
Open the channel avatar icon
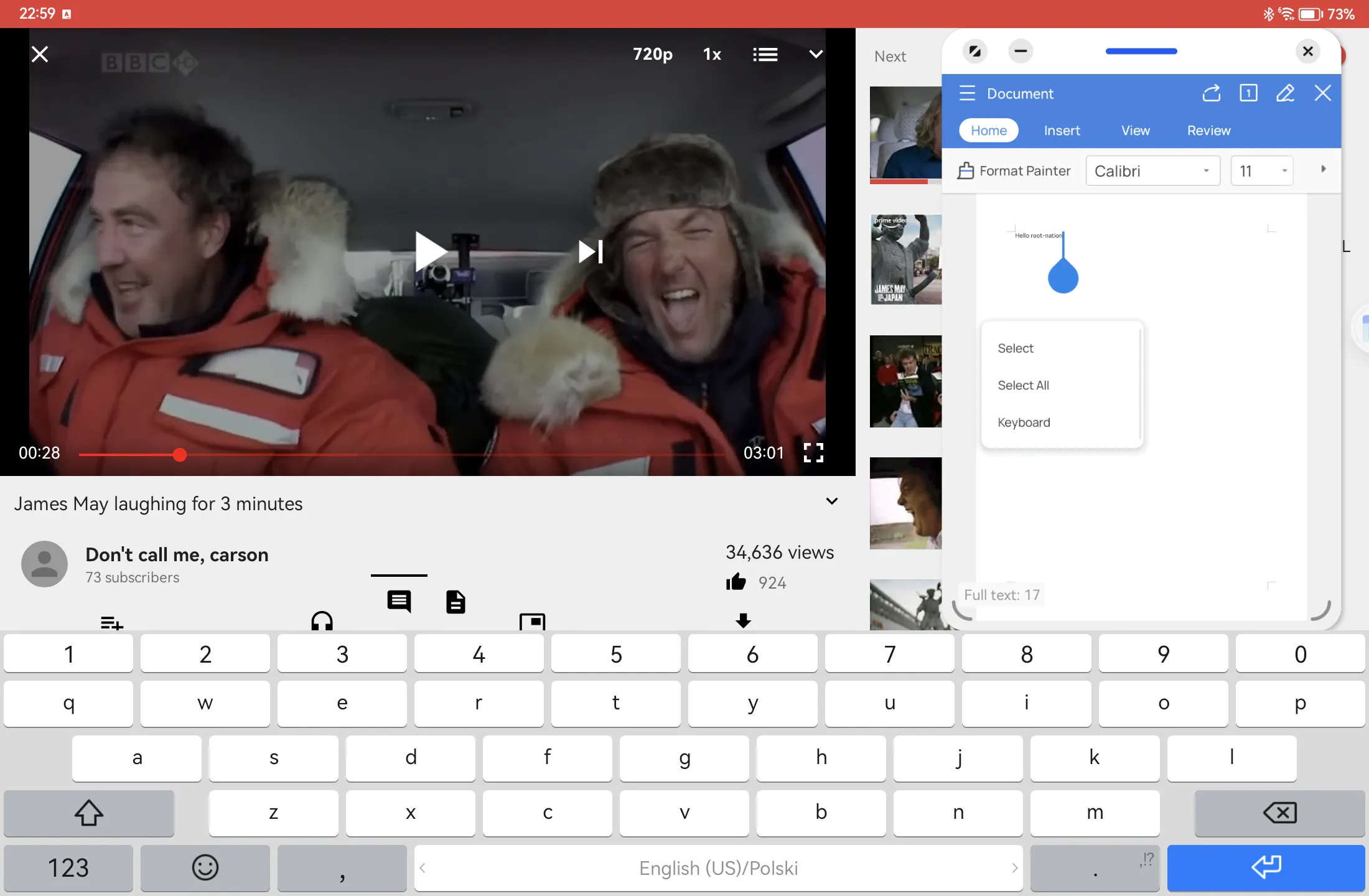pos(44,564)
